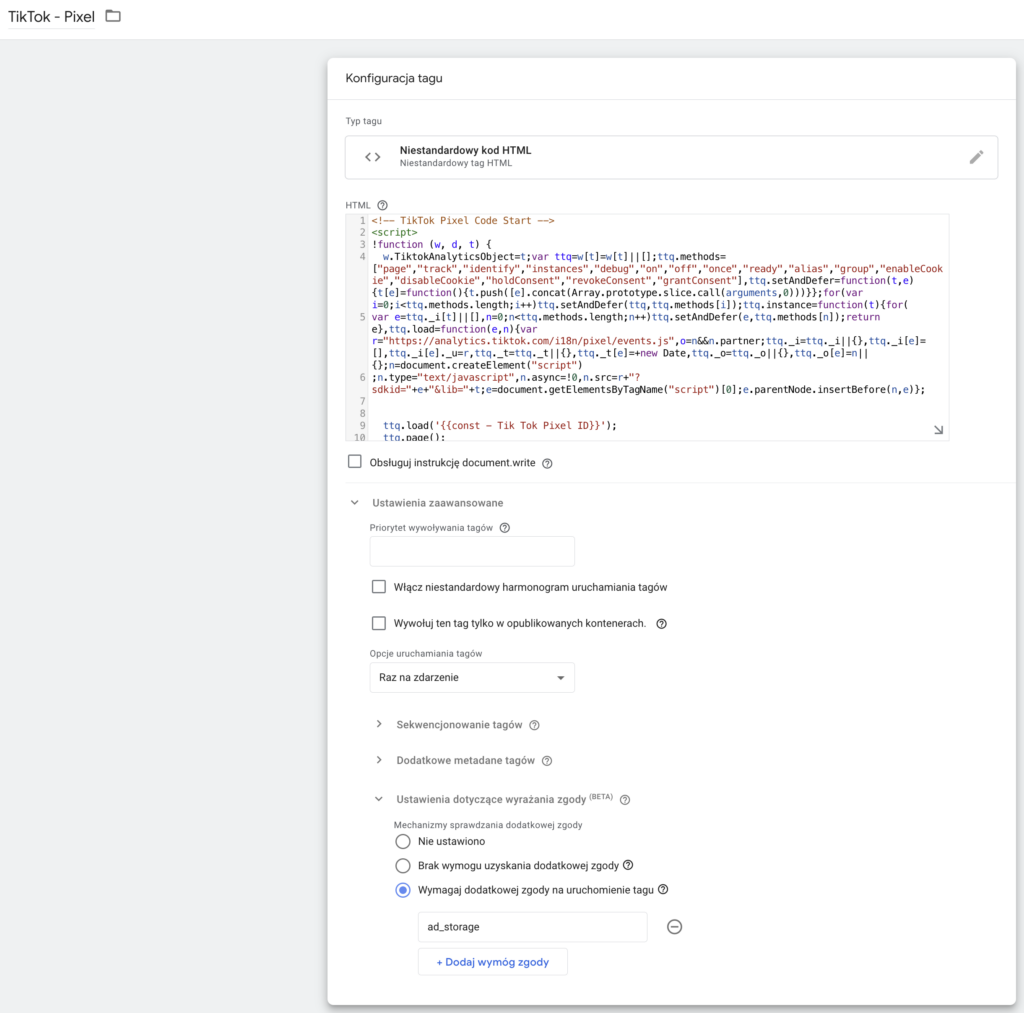Open help for Ustawienia dotyczące wyrażania zgody
Viewport: 1024px width, 1013px height.
coord(625,800)
